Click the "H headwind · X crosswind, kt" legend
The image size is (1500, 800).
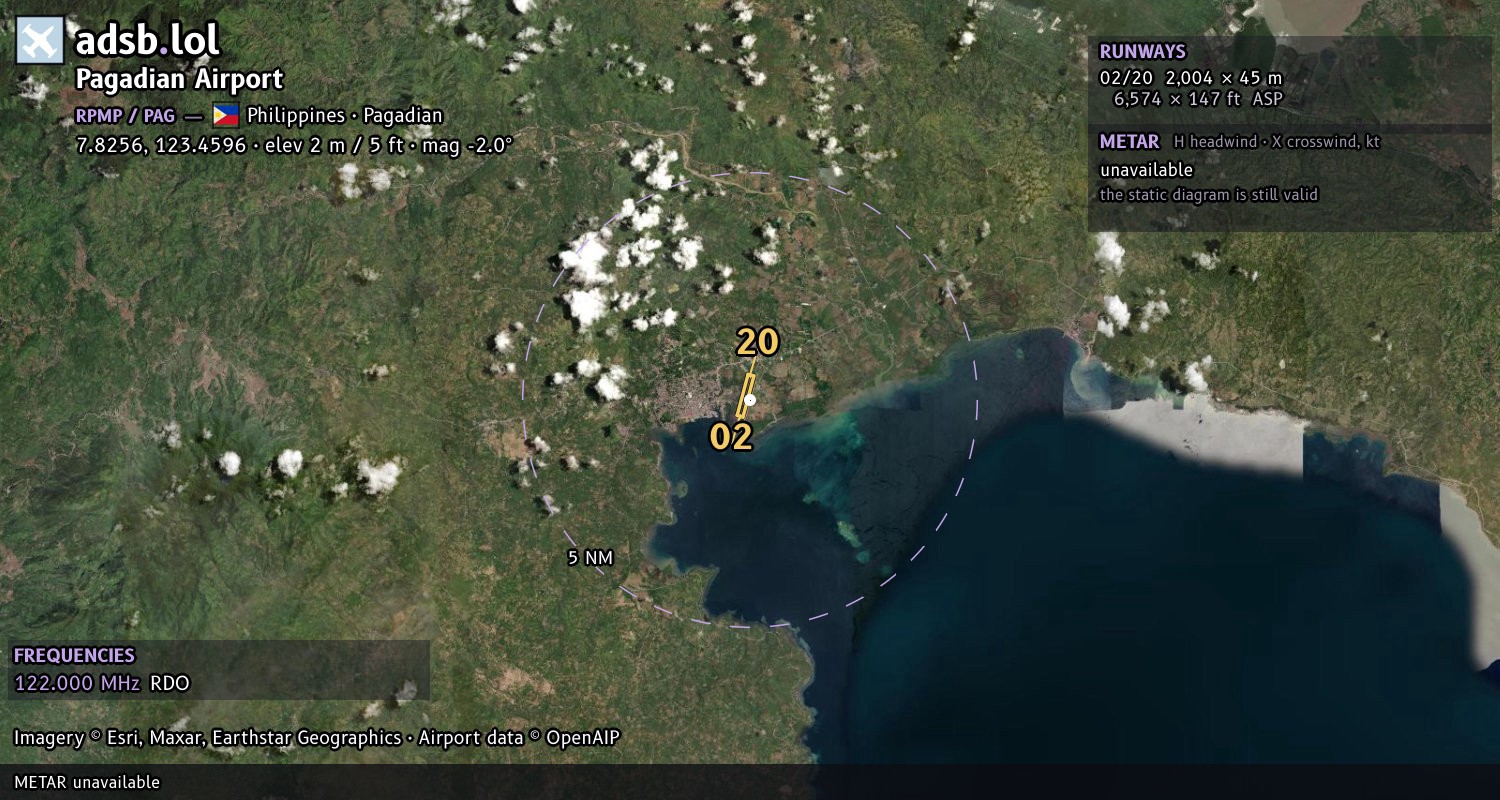point(1277,142)
